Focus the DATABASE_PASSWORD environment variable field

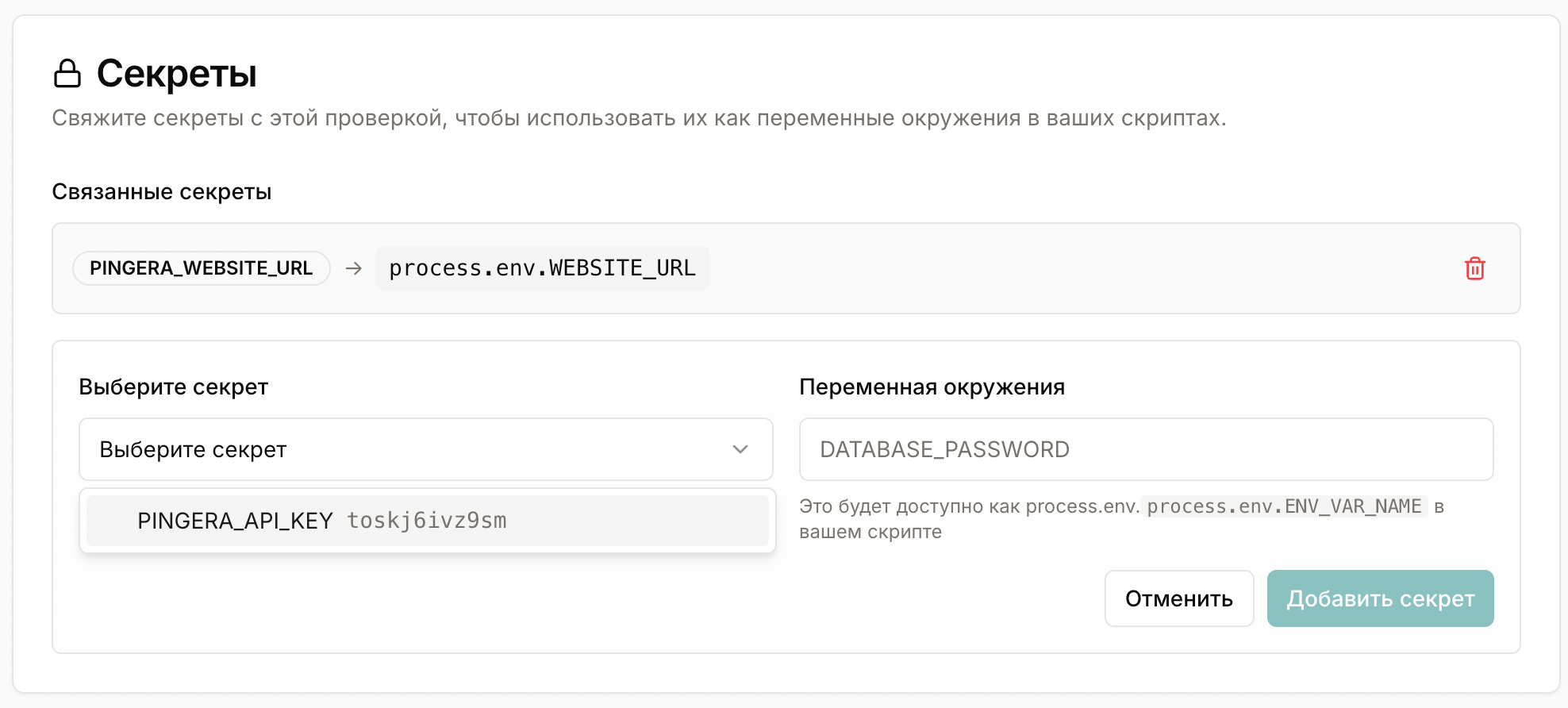pyautogui.click(x=1146, y=449)
